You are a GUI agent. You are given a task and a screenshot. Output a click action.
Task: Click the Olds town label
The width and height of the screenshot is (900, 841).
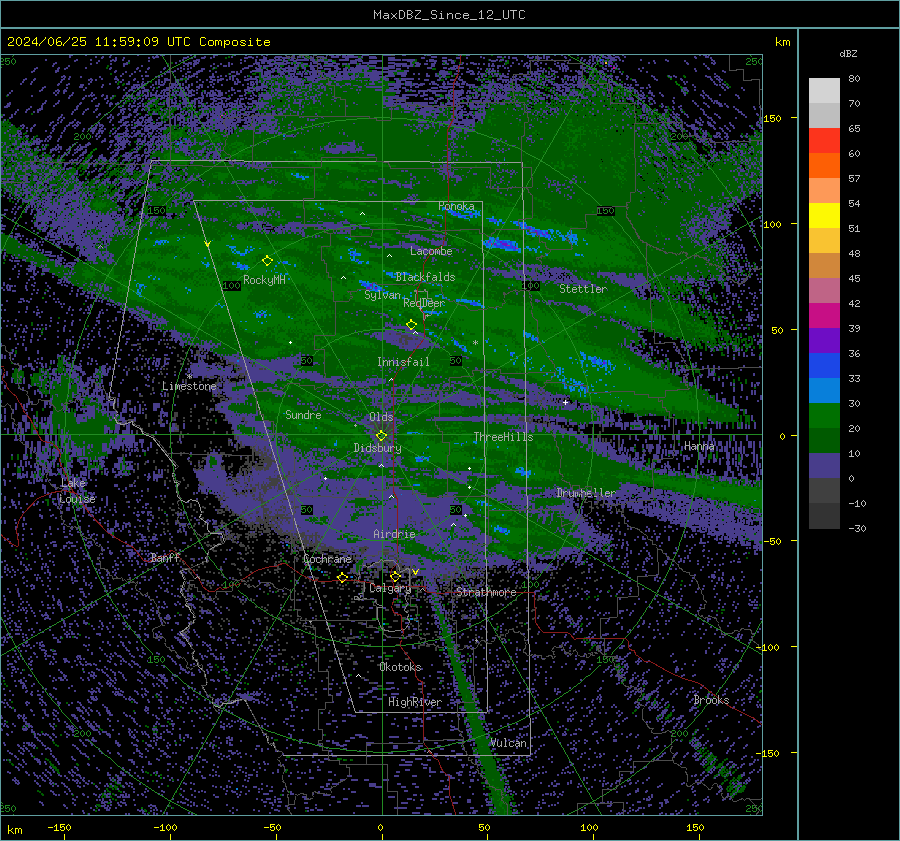click(381, 417)
